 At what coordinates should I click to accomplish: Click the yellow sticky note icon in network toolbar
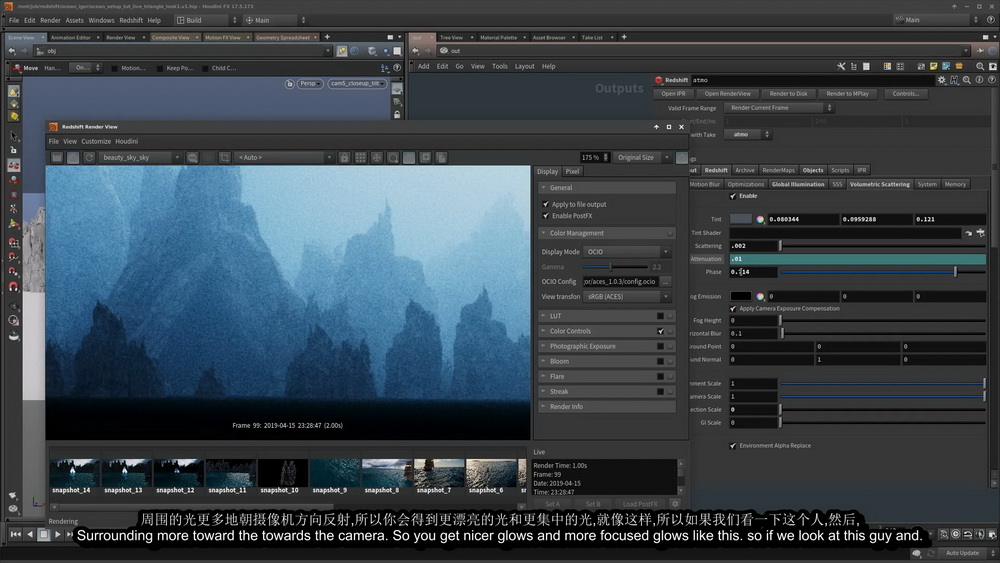934,66
